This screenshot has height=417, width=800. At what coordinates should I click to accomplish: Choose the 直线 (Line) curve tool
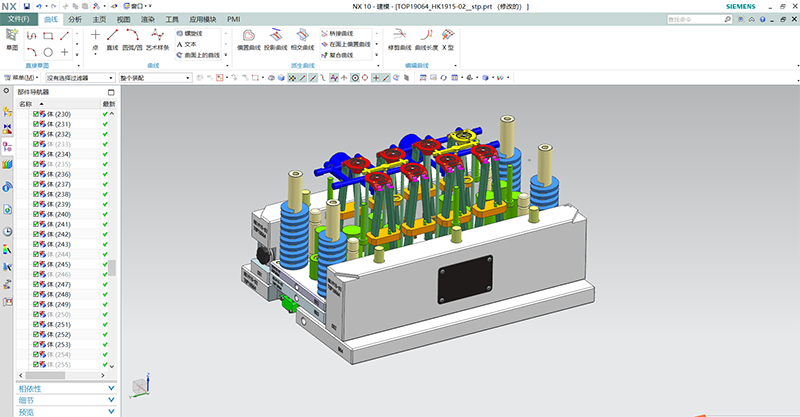(x=112, y=40)
